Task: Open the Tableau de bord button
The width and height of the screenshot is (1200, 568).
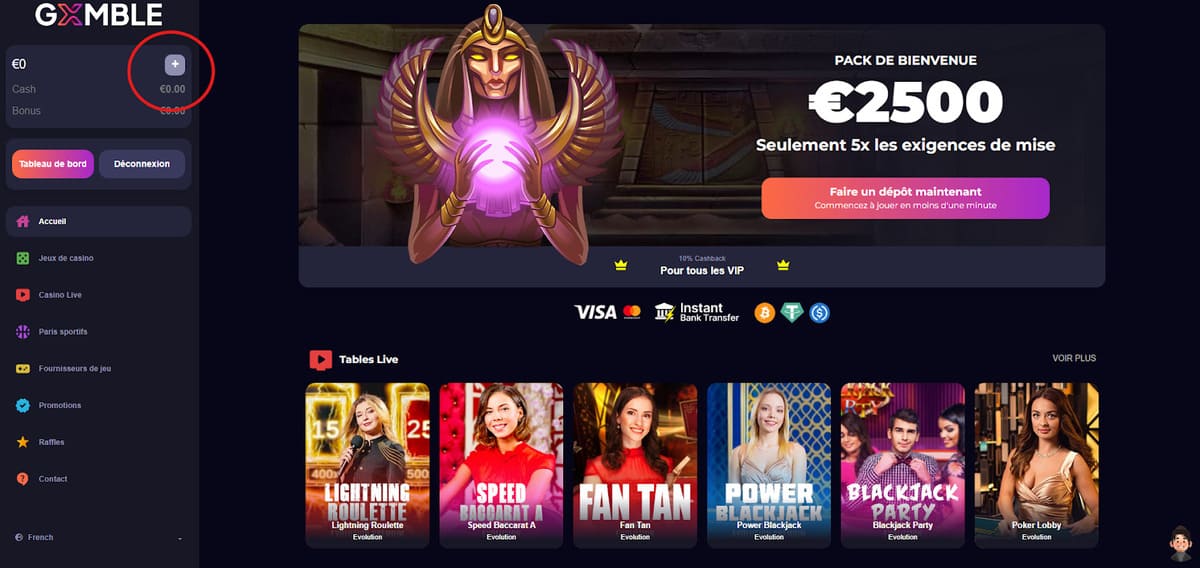Action: click(x=53, y=164)
